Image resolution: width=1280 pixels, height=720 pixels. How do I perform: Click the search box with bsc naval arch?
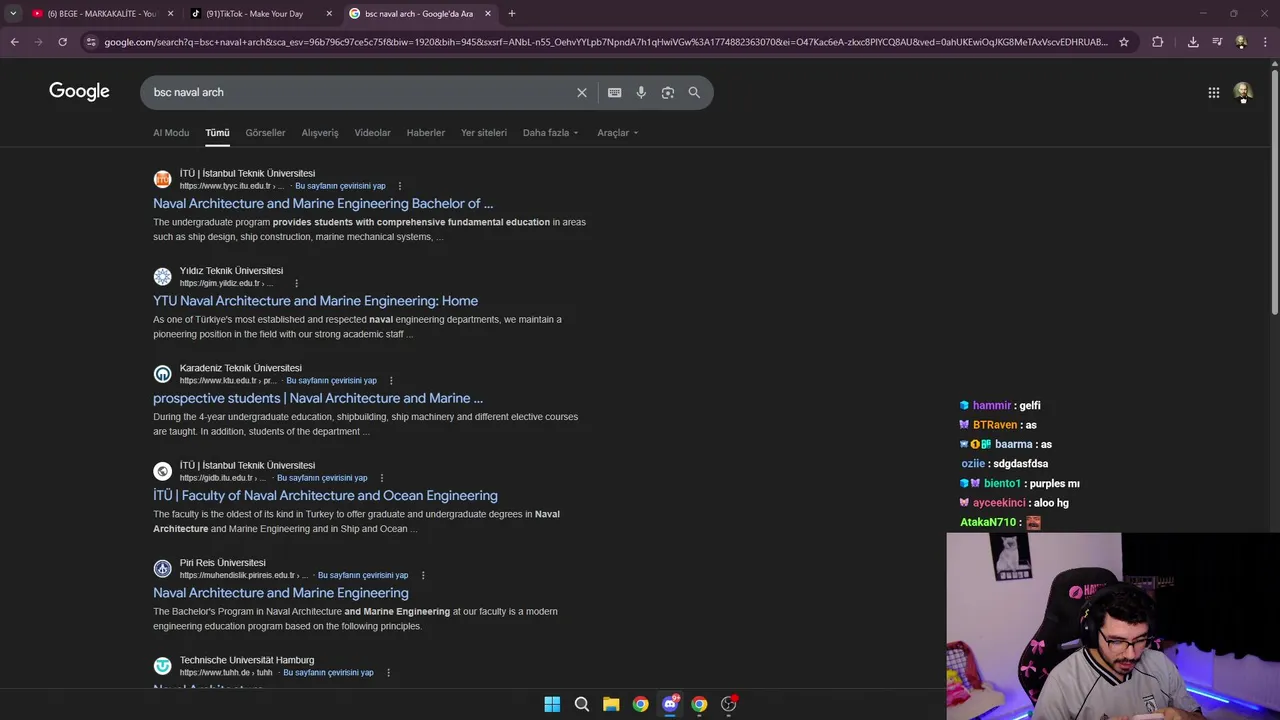(x=360, y=92)
